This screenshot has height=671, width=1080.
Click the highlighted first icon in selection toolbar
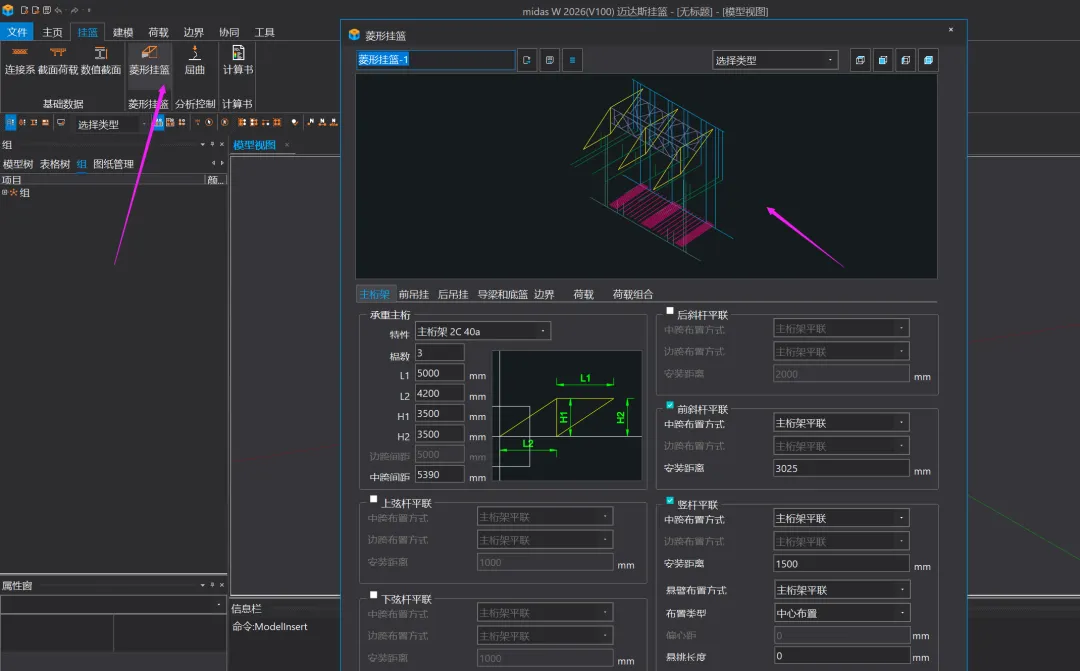click(10, 123)
